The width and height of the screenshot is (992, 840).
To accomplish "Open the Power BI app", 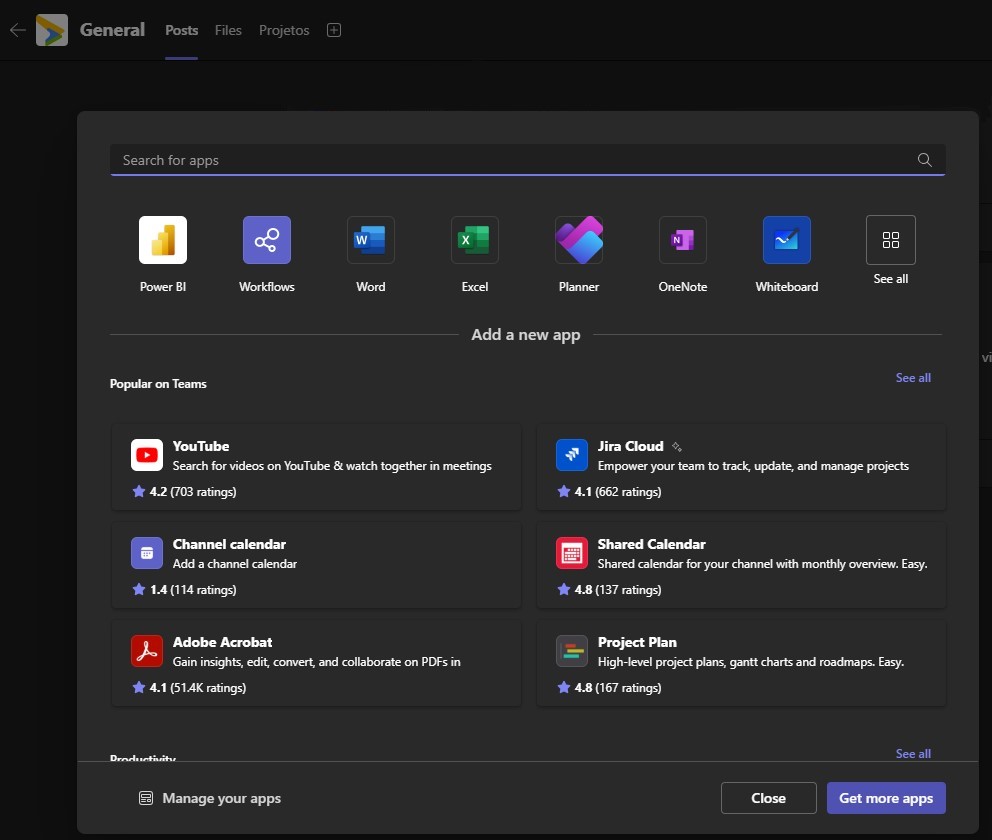I will [162, 240].
